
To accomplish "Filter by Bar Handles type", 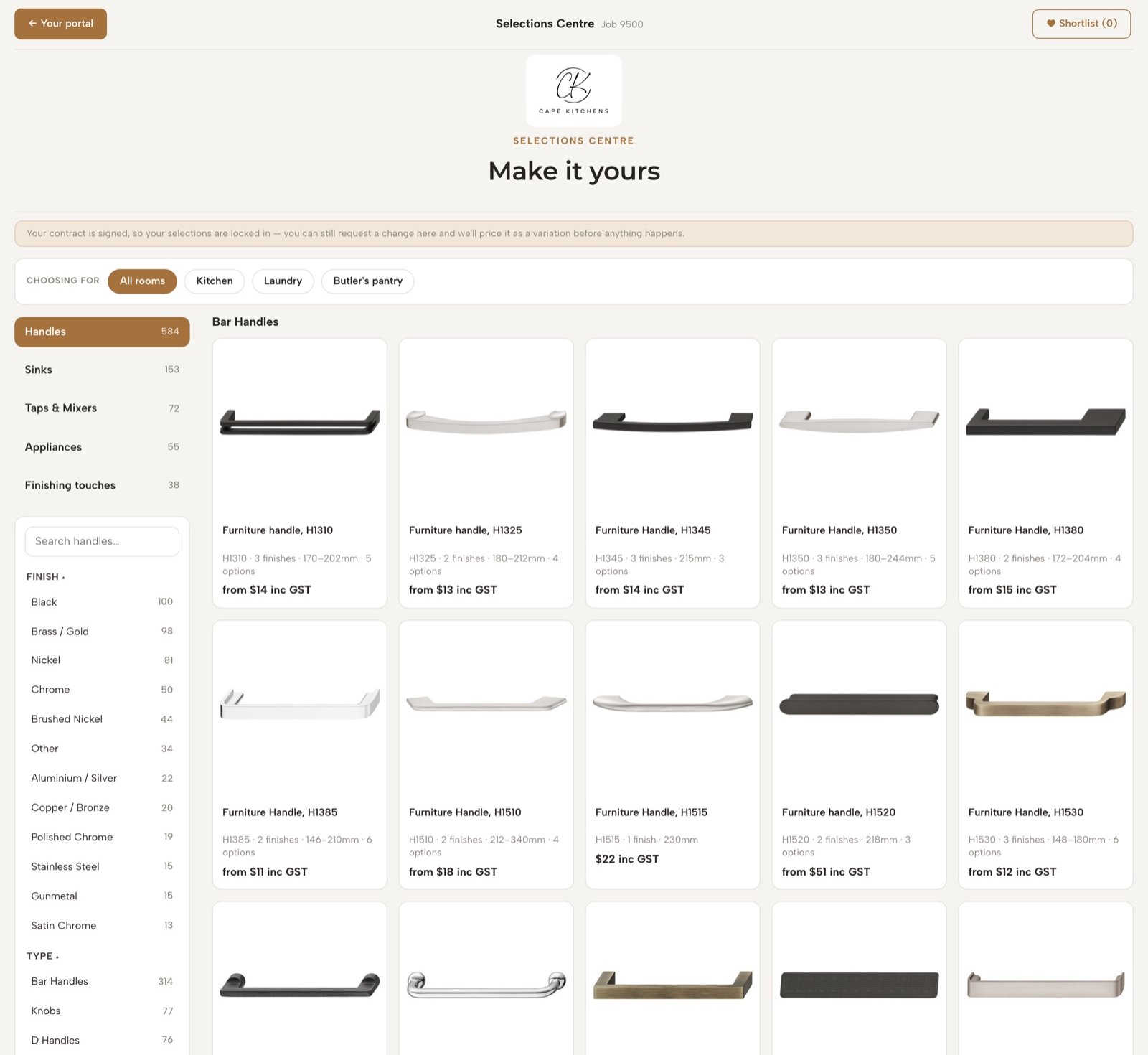I will tap(102, 981).
